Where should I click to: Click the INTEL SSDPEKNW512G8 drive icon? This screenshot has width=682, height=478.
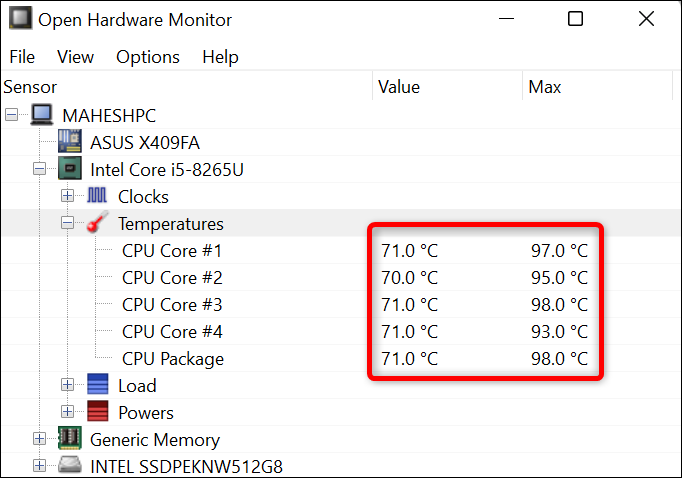pos(69,466)
